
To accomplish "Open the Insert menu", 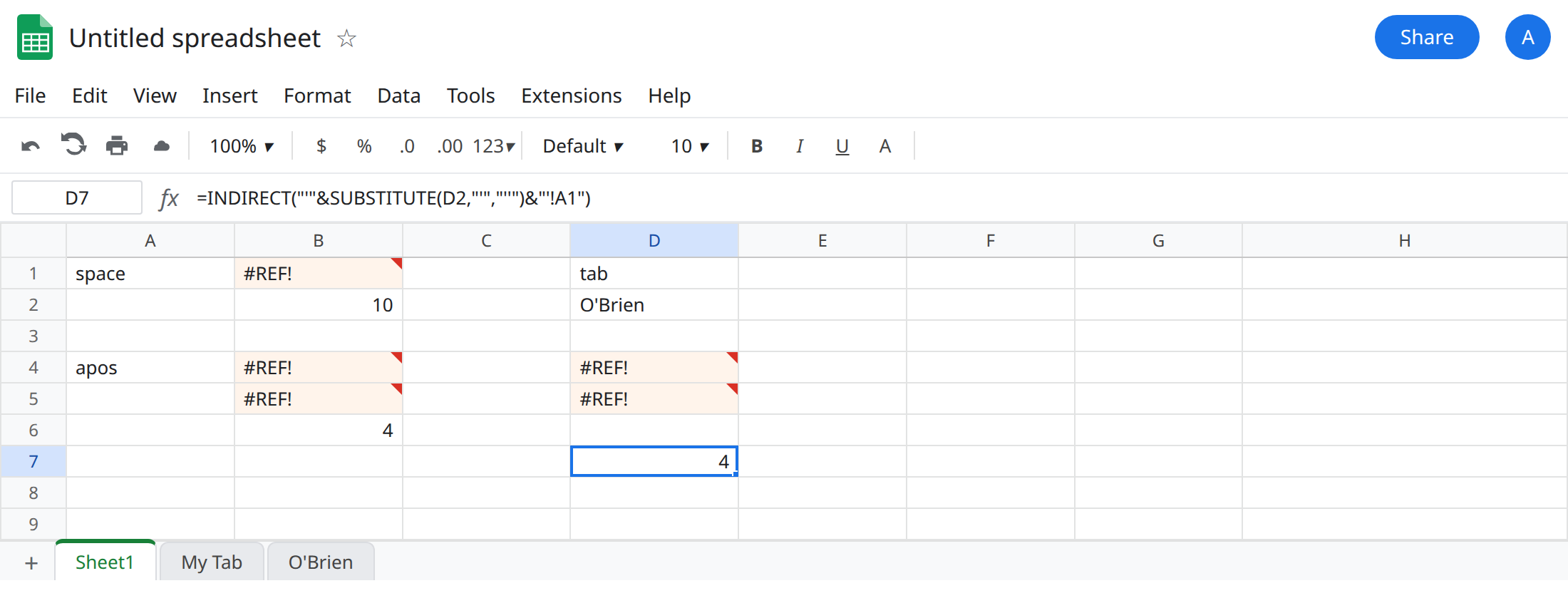I will pos(229,96).
